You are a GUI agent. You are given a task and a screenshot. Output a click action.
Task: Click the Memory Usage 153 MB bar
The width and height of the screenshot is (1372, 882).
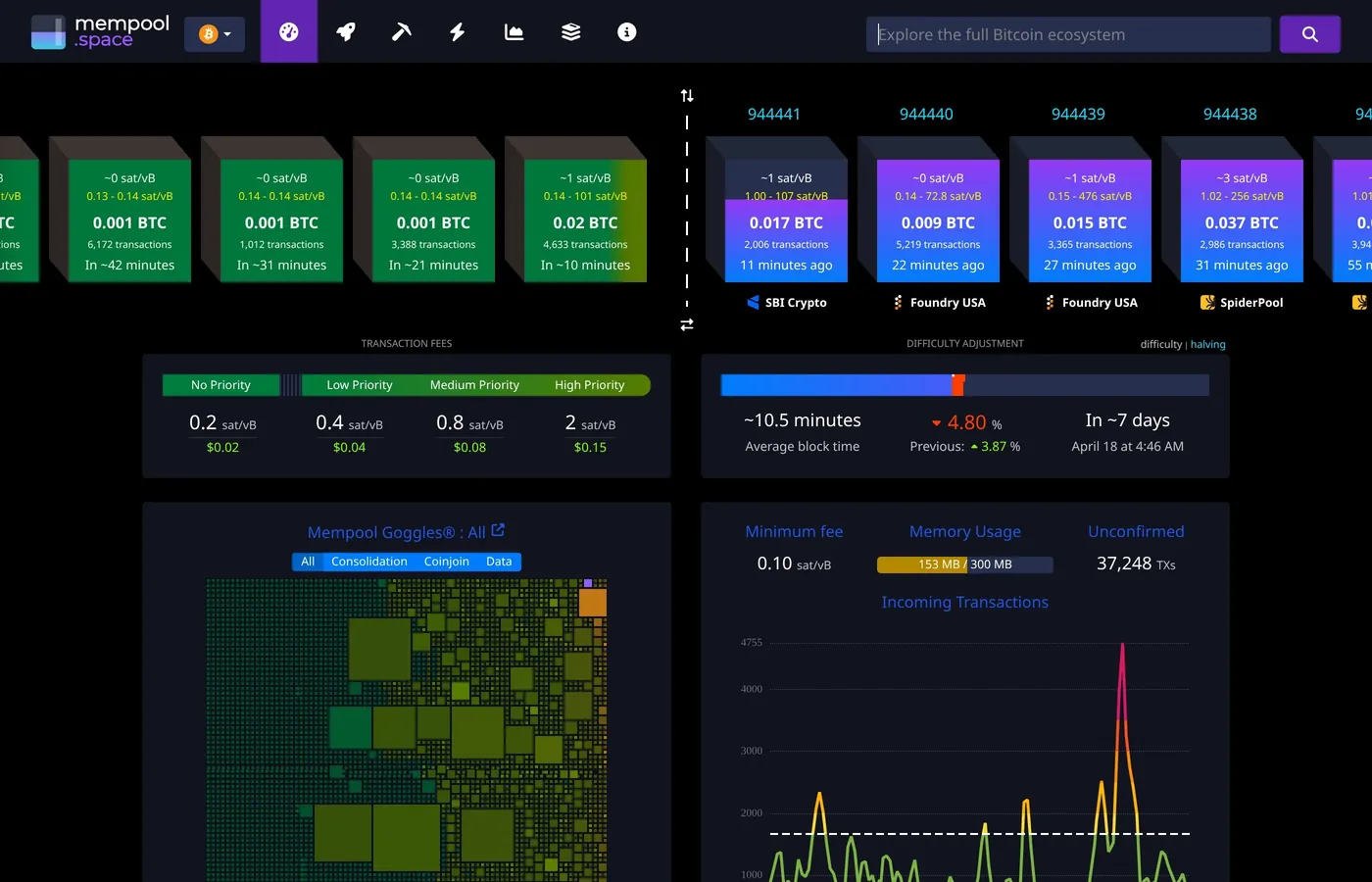[964, 564]
